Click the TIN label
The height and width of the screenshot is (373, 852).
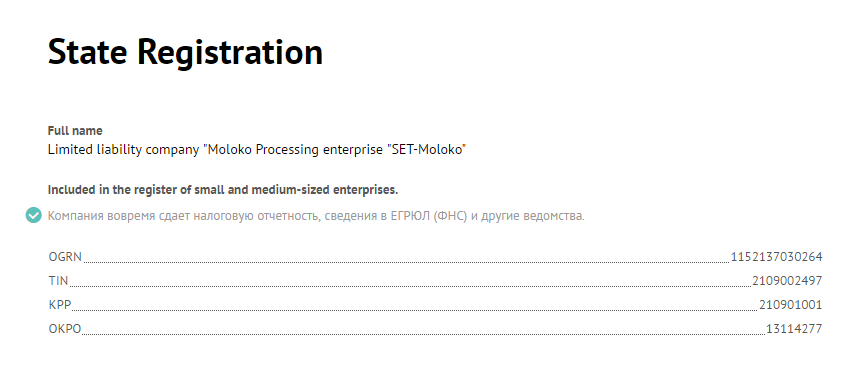tap(58, 281)
